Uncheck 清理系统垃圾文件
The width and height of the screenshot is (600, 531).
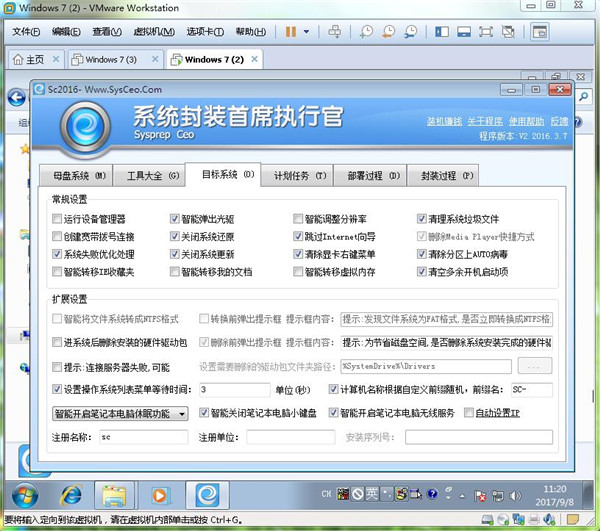coord(421,219)
